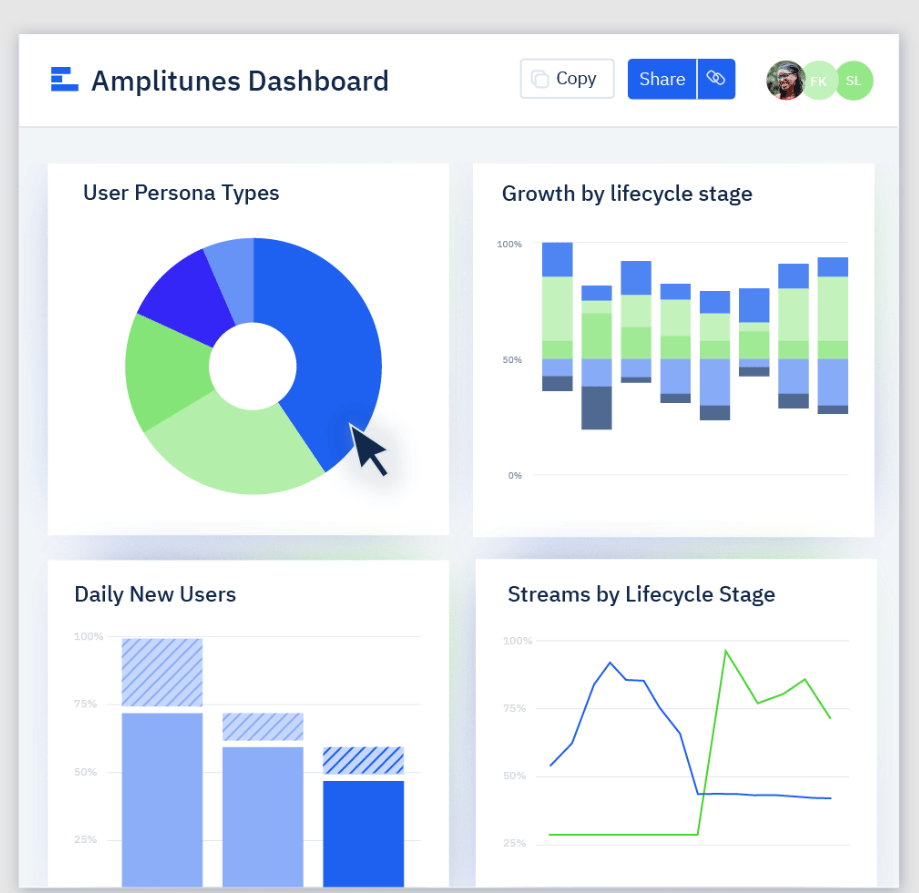Select the Amplitunes Dashboard title
The width and height of the screenshot is (919, 893).
(240, 81)
